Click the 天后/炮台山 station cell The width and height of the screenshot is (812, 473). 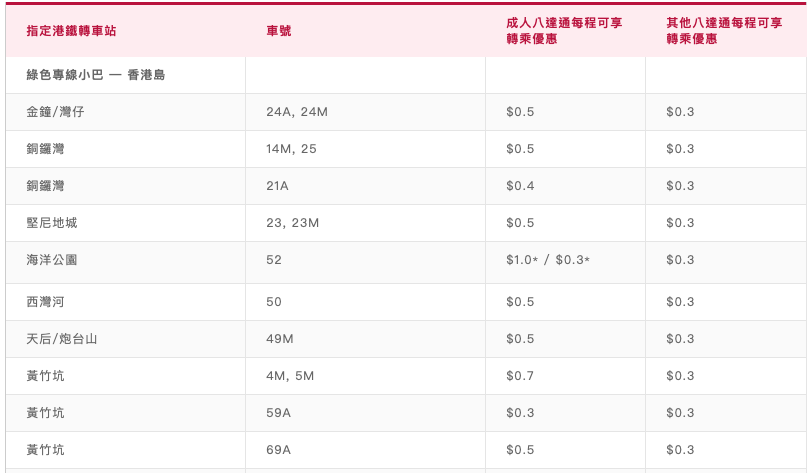point(62,339)
